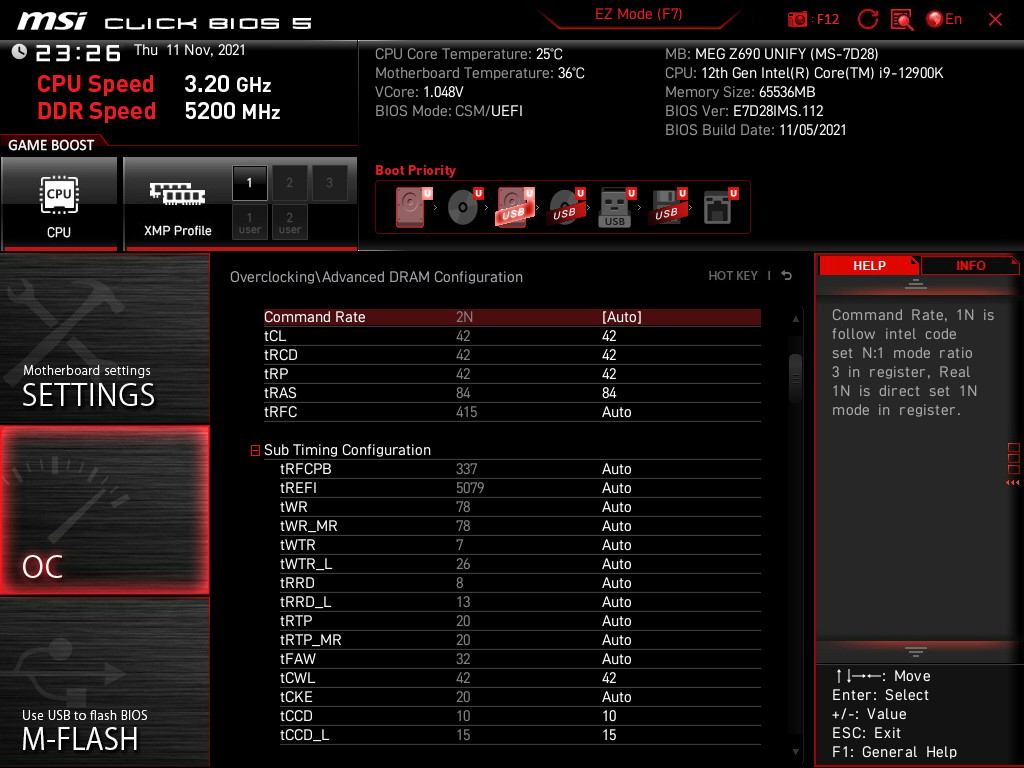Click the Sub Timing Configuration label
This screenshot has width=1024, height=768.
point(347,450)
